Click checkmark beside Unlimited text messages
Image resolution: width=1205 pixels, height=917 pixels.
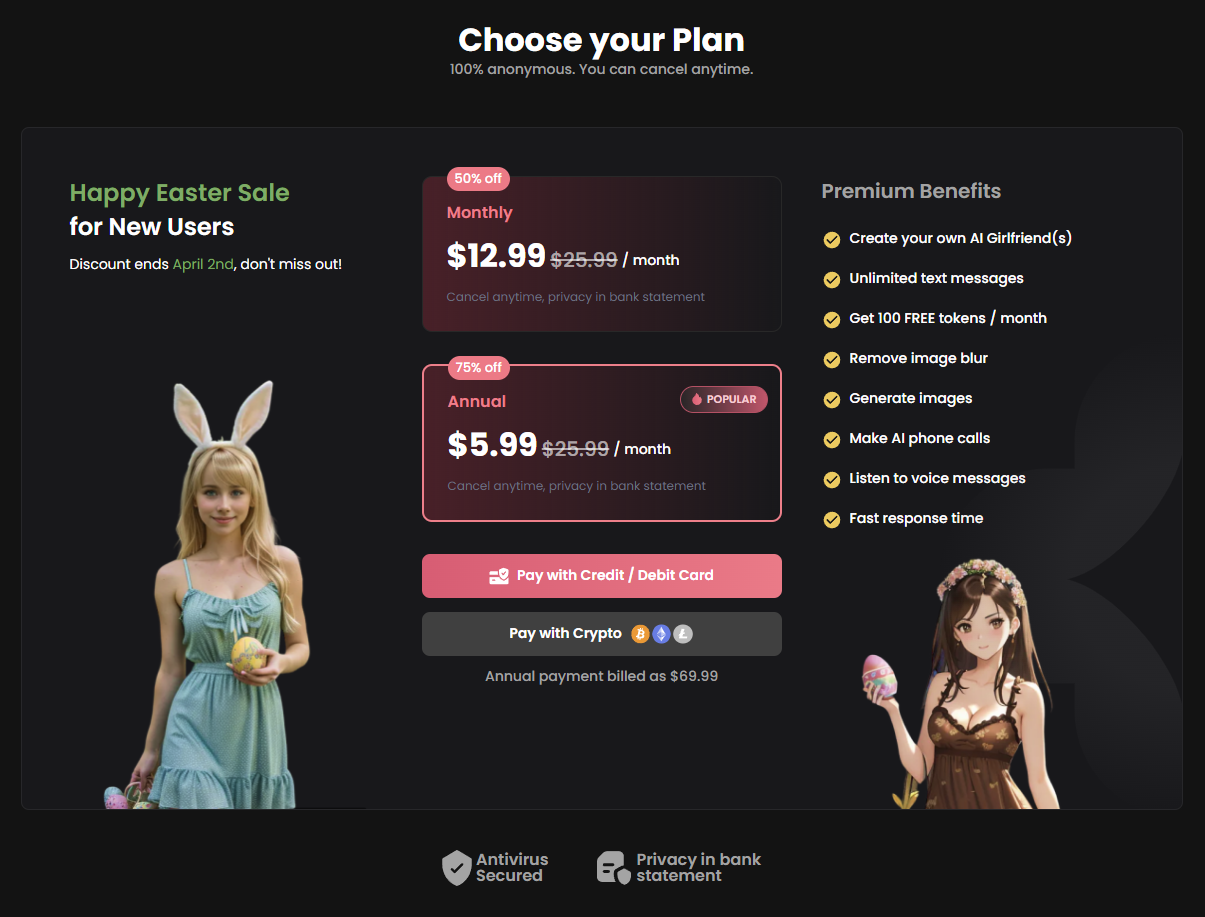(x=831, y=279)
